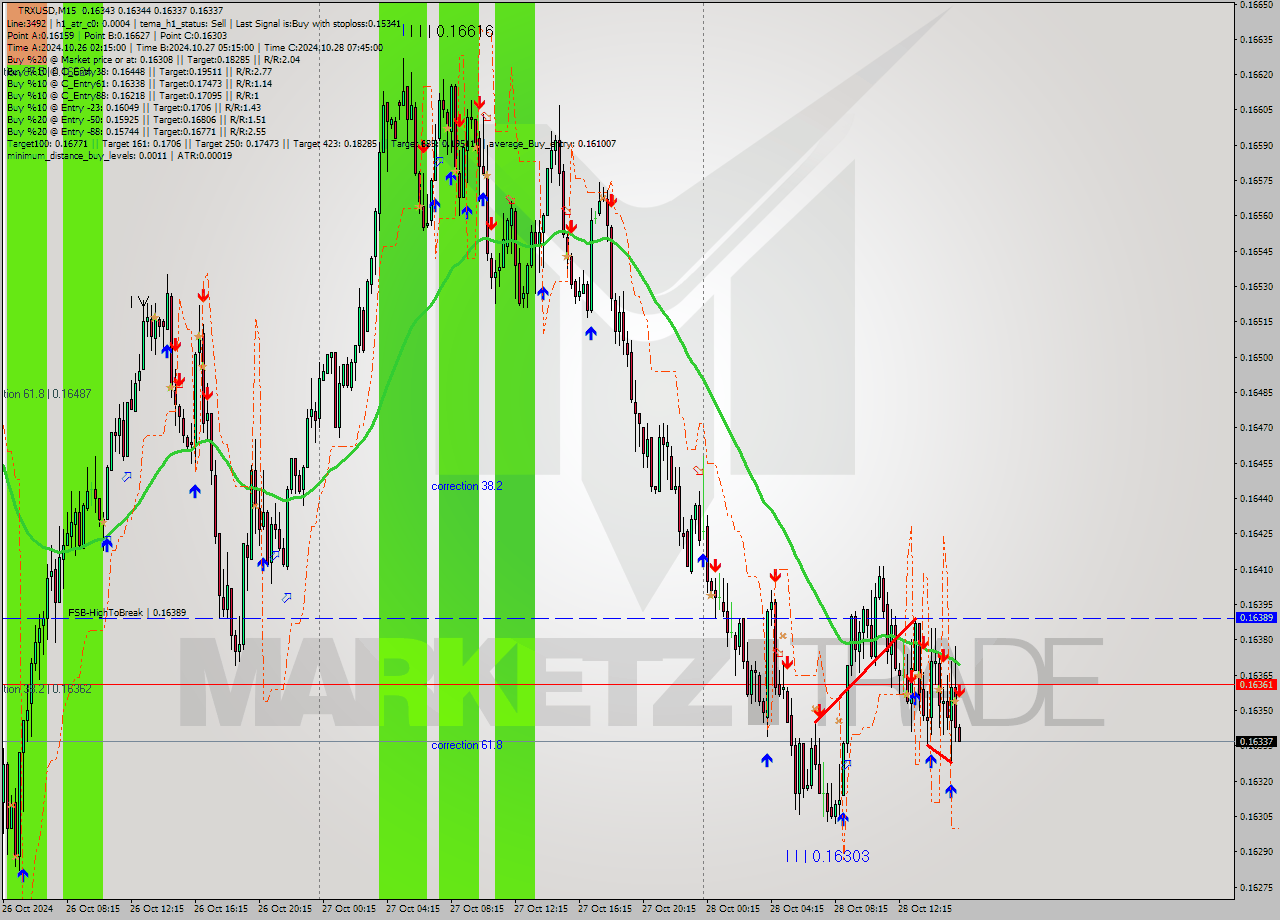Click the 'average_Buy_entry: 0.161007' label
The height and width of the screenshot is (920, 1280).
click(x=553, y=144)
